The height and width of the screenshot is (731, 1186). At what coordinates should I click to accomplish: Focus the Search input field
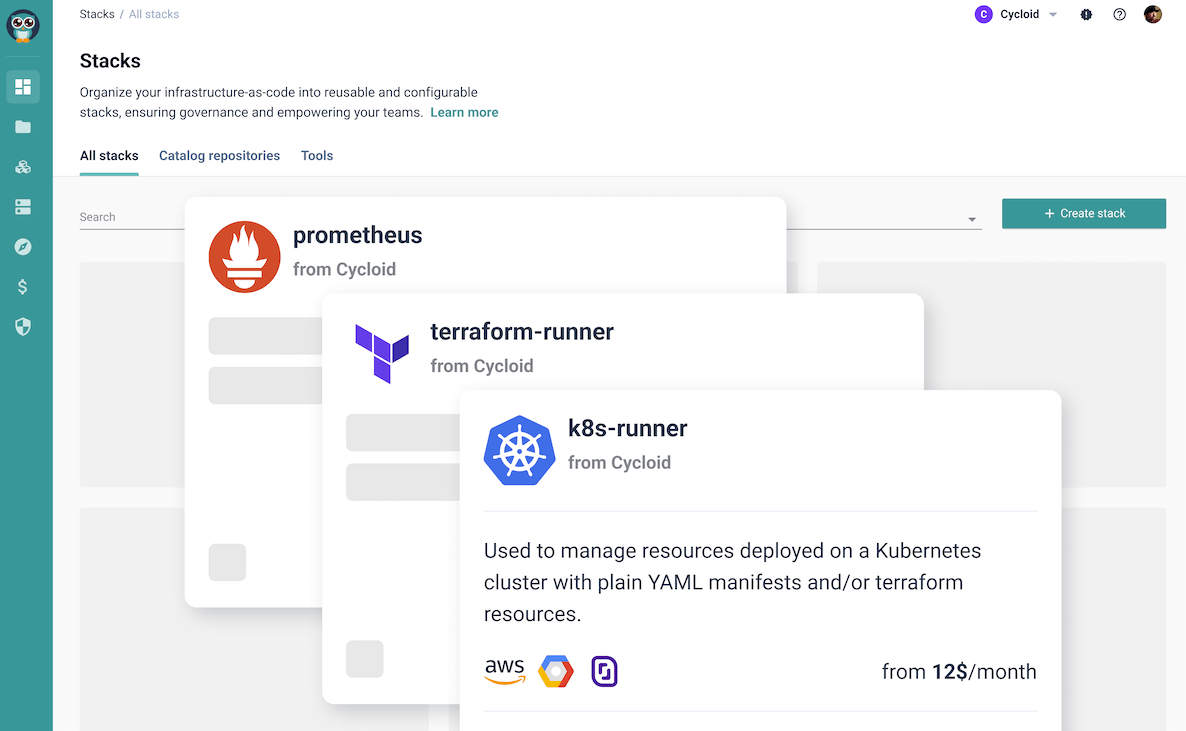tap(132, 217)
